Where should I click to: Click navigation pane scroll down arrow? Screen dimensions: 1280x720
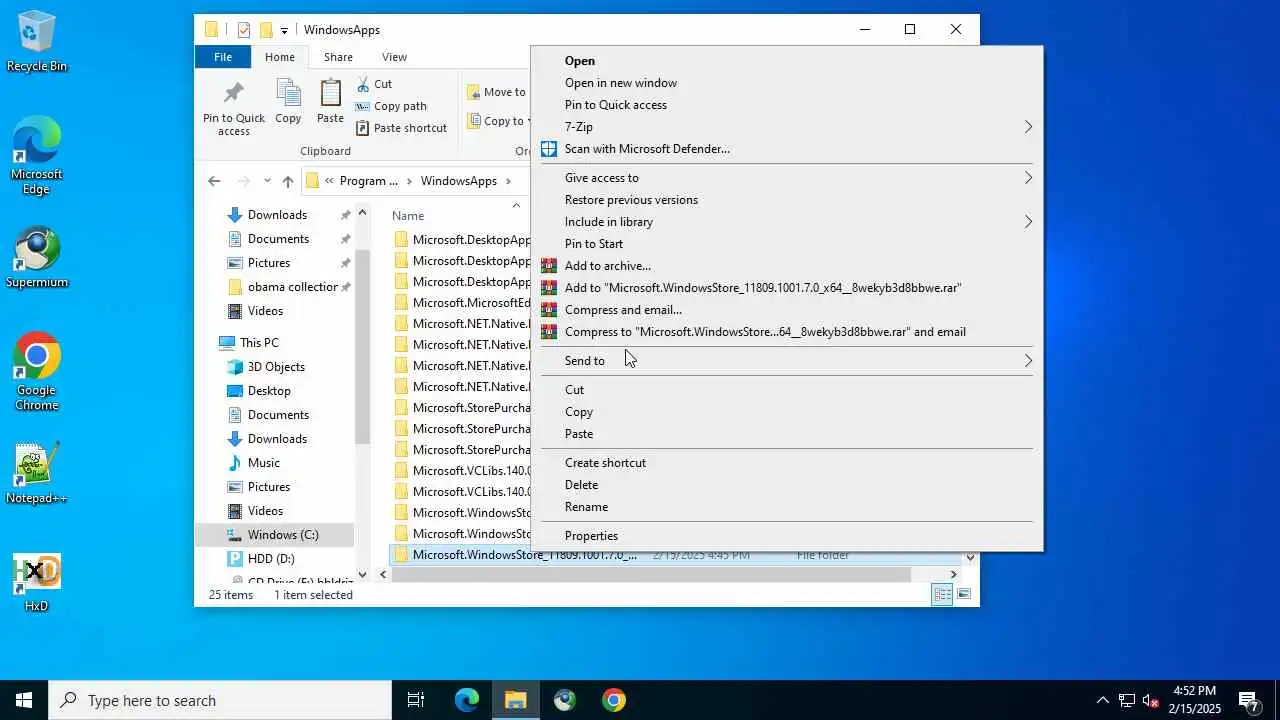pyautogui.click(x=362, y=575)
